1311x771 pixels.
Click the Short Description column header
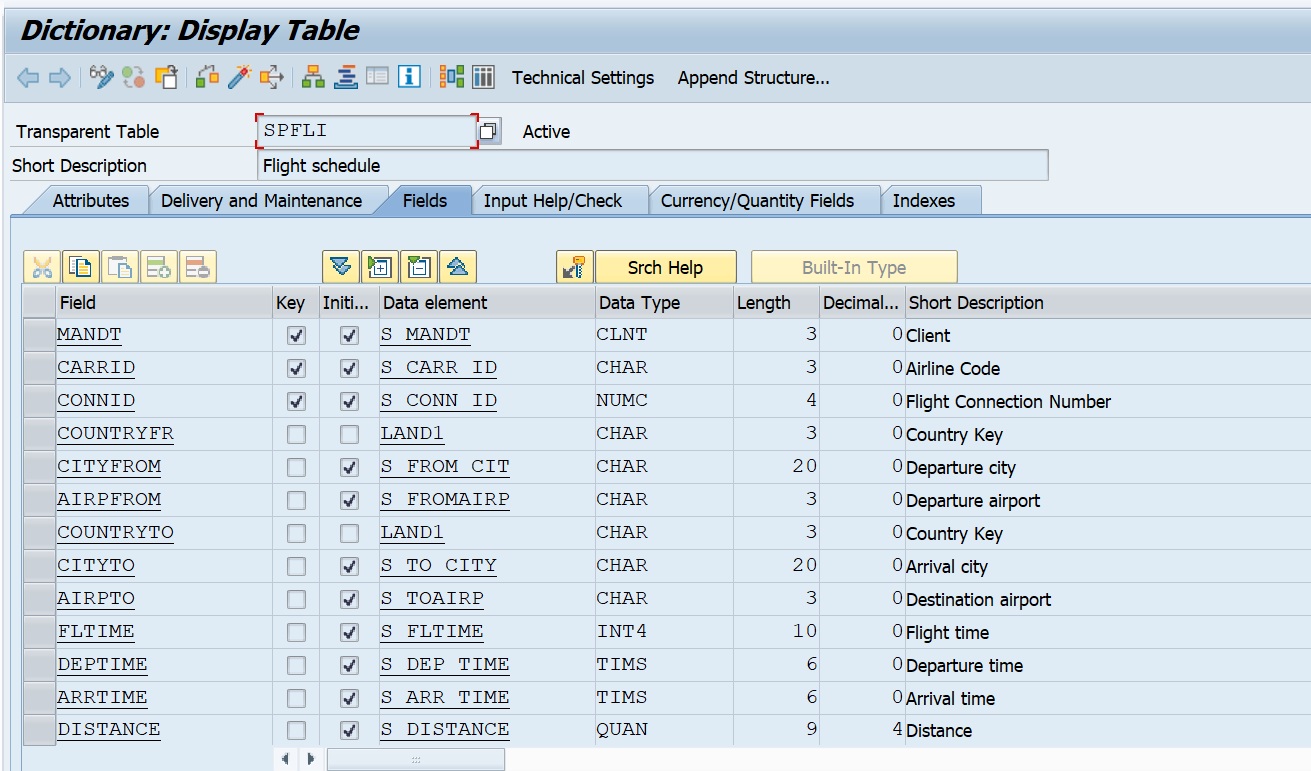(x=1108, y=302)
